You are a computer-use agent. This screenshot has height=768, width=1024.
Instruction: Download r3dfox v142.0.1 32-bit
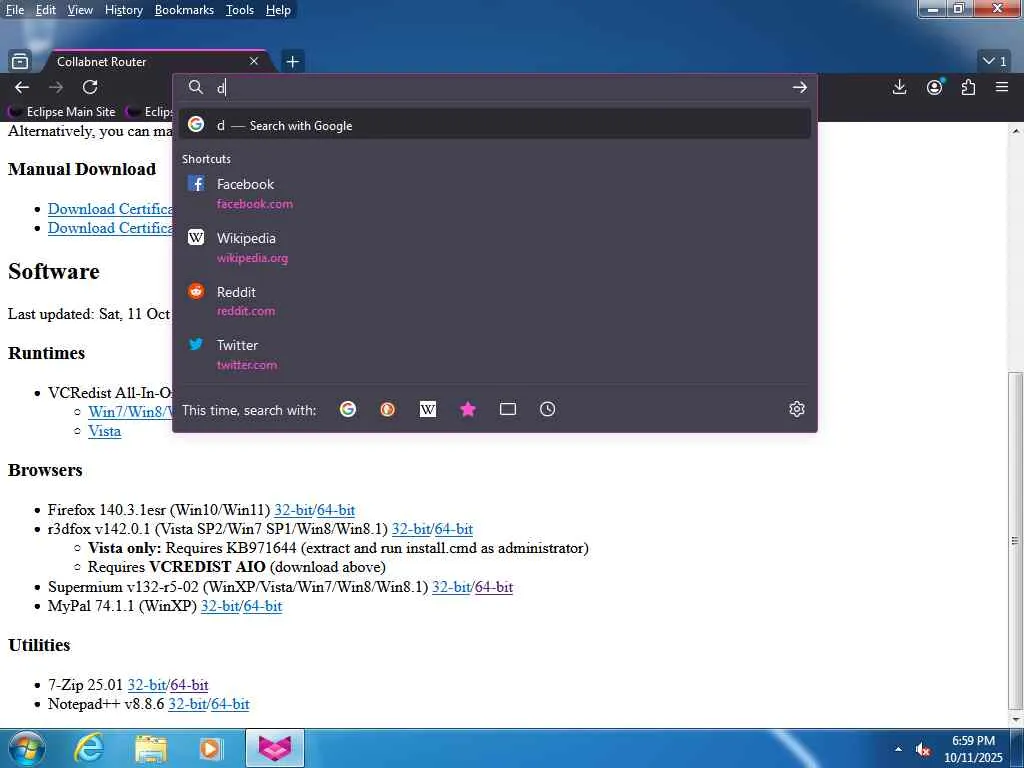point(411,529)
